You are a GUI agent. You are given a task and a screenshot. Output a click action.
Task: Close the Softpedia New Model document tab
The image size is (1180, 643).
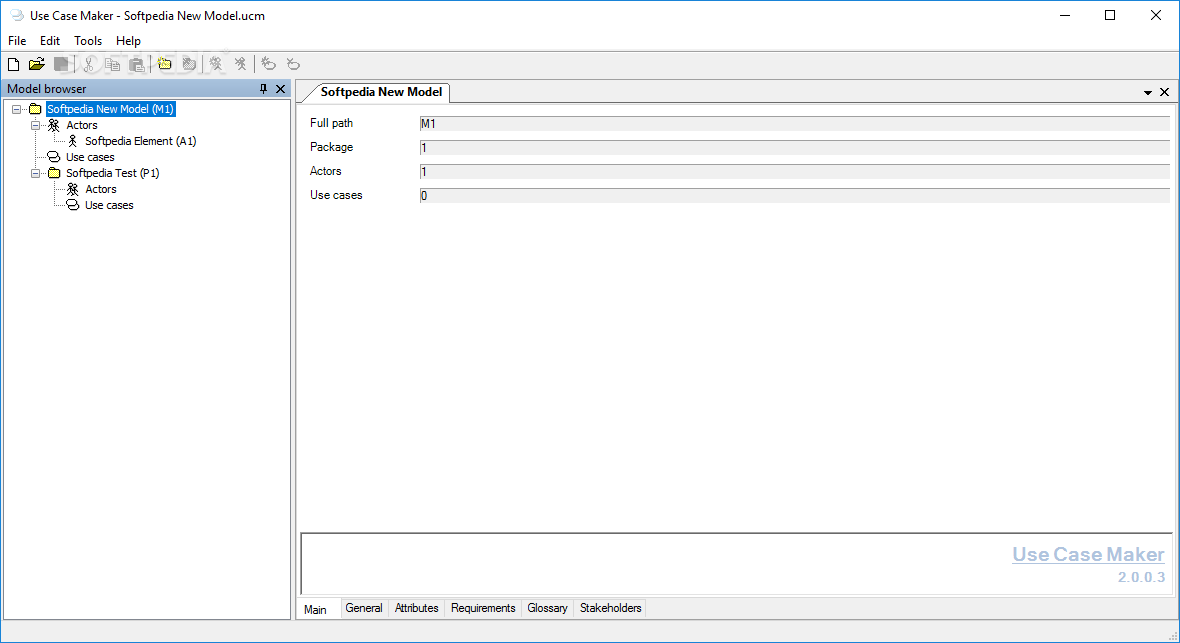pyautogui.click(x=1164, y=92)
